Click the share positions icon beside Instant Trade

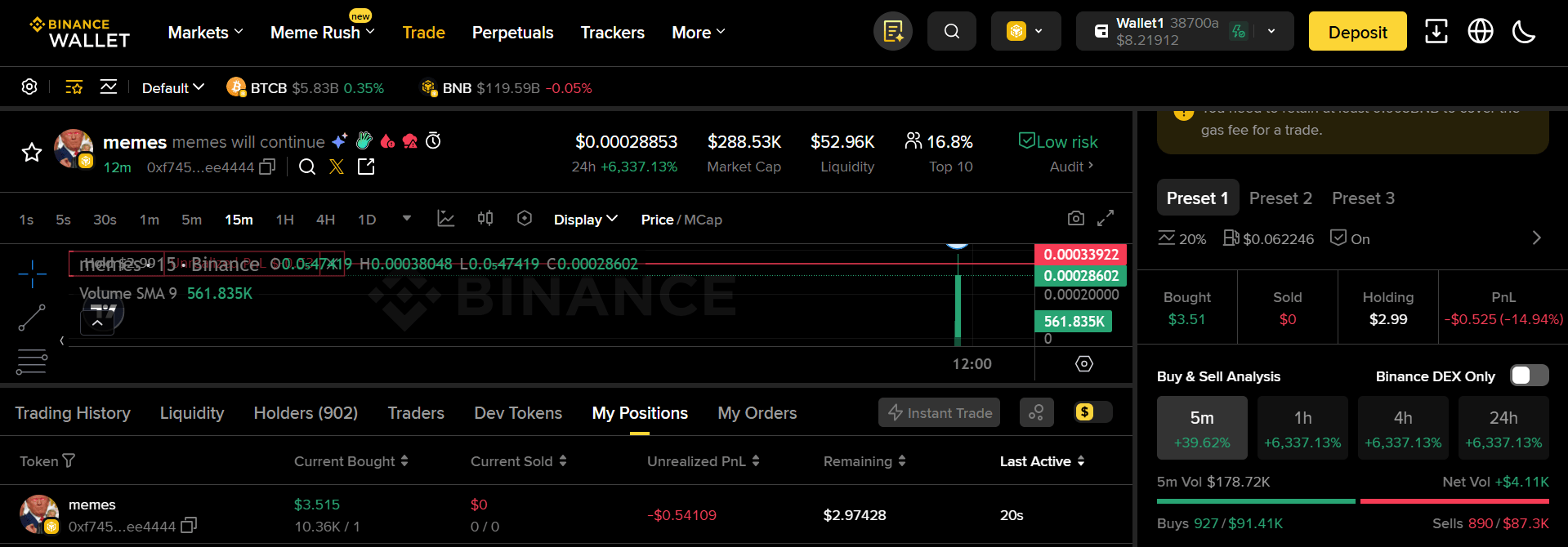pyautogui.click(x=1036, y=412)
